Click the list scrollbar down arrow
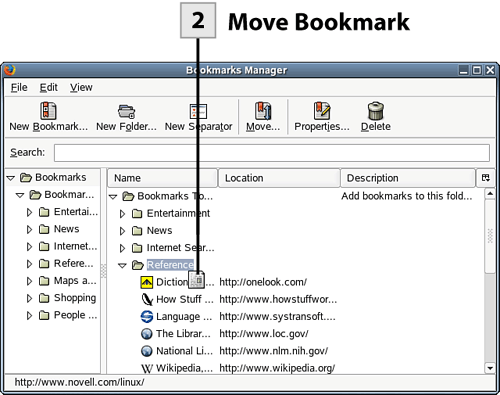 click(490, 368)
